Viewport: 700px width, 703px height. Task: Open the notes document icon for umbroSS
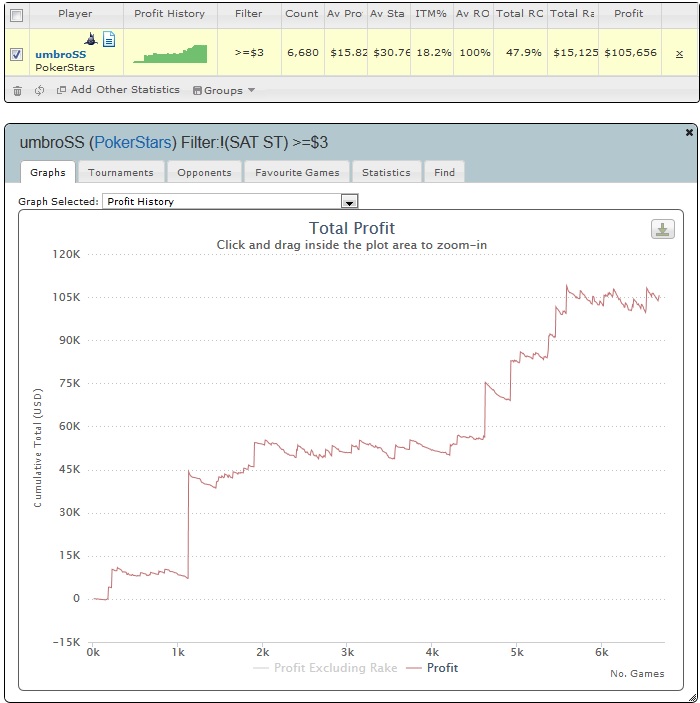[109, 39]
